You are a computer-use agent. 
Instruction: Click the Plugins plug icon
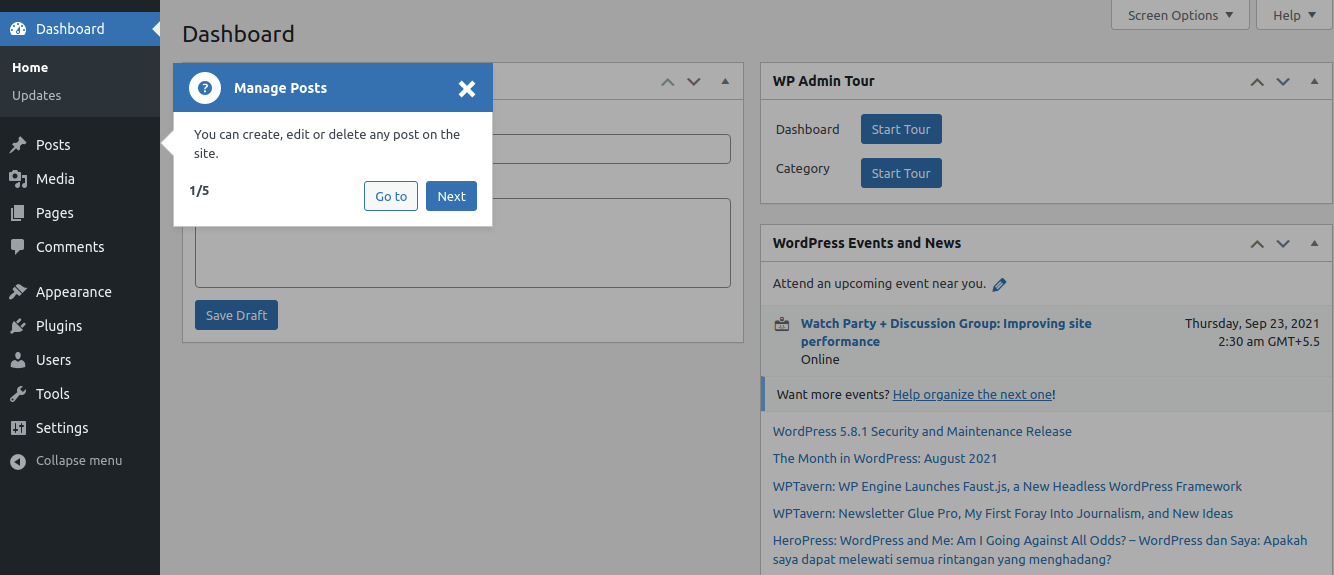(x=18, y=326)
